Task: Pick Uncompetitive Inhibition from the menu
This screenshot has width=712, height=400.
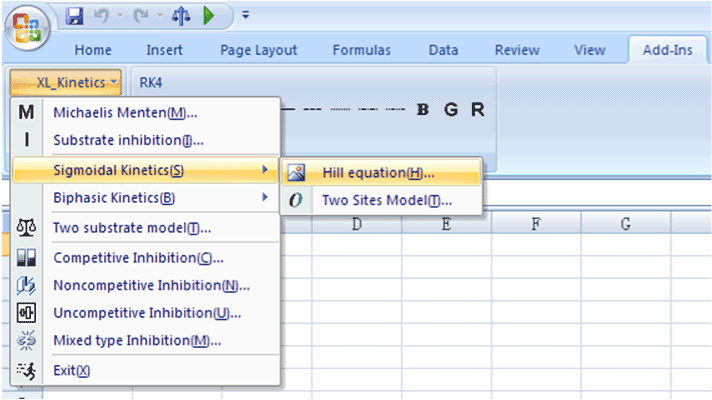Action: [145, 313]
